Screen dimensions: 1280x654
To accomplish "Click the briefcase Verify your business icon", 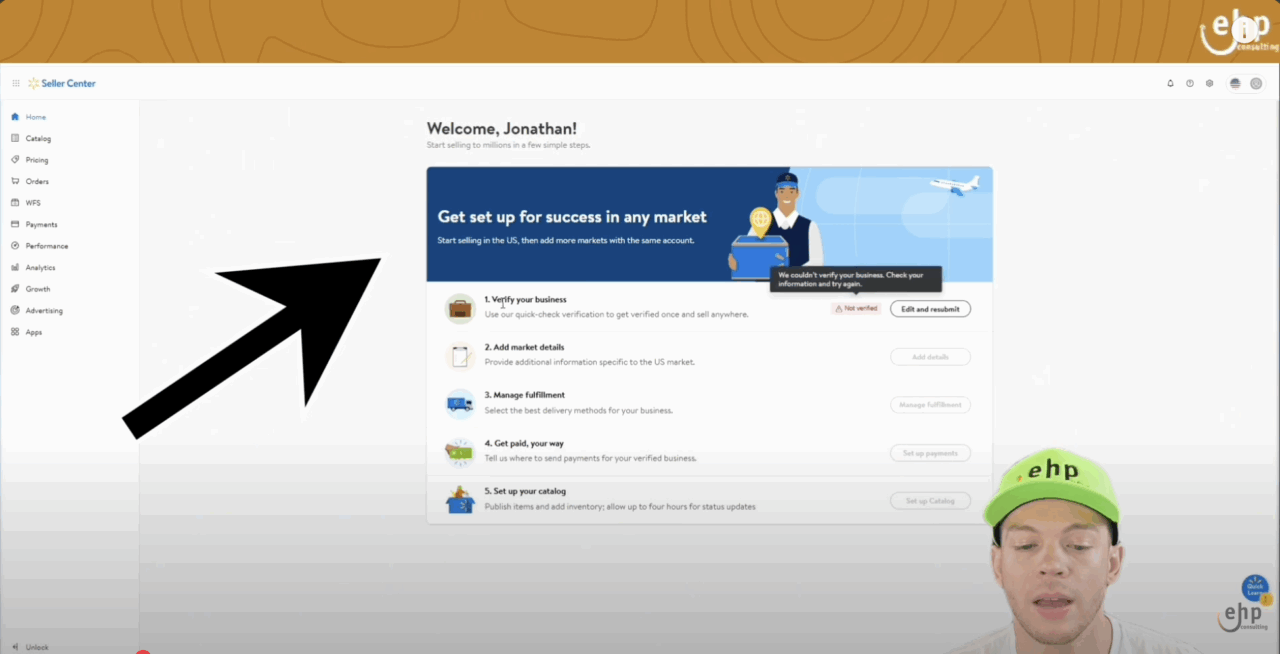I will (460, 308).
